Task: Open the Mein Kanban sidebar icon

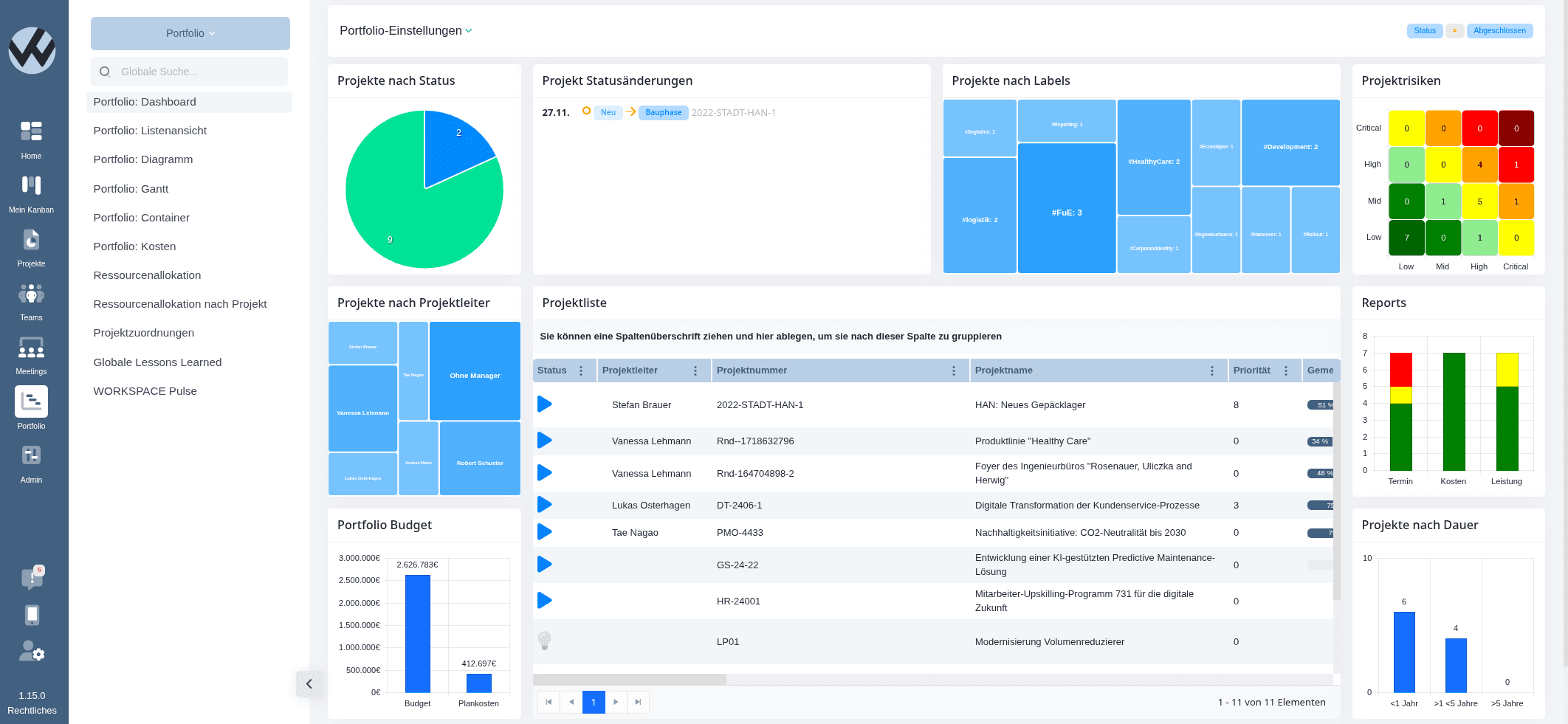Action: point(31,185)
